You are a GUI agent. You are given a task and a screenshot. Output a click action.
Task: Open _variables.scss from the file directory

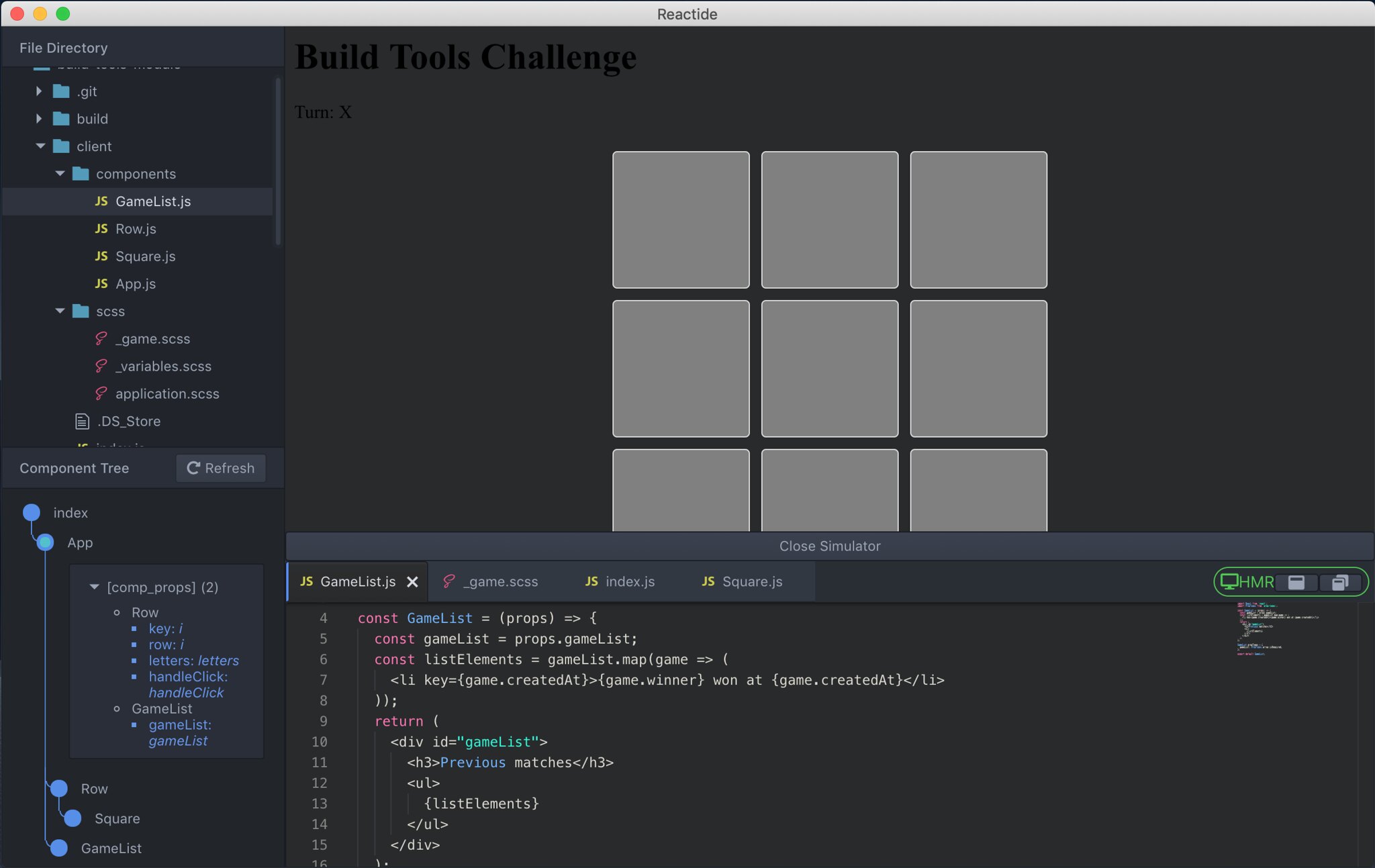click(138, 367)
